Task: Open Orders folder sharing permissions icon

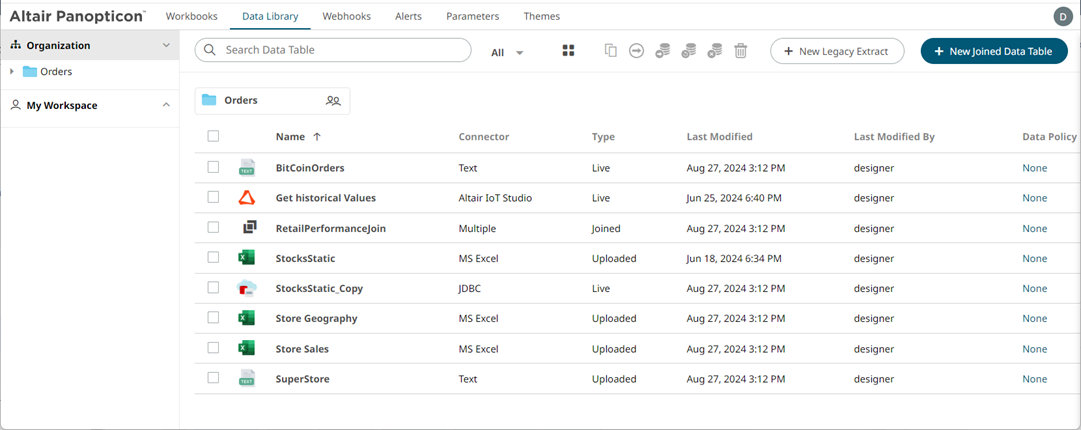Action: tap(333, 101)
